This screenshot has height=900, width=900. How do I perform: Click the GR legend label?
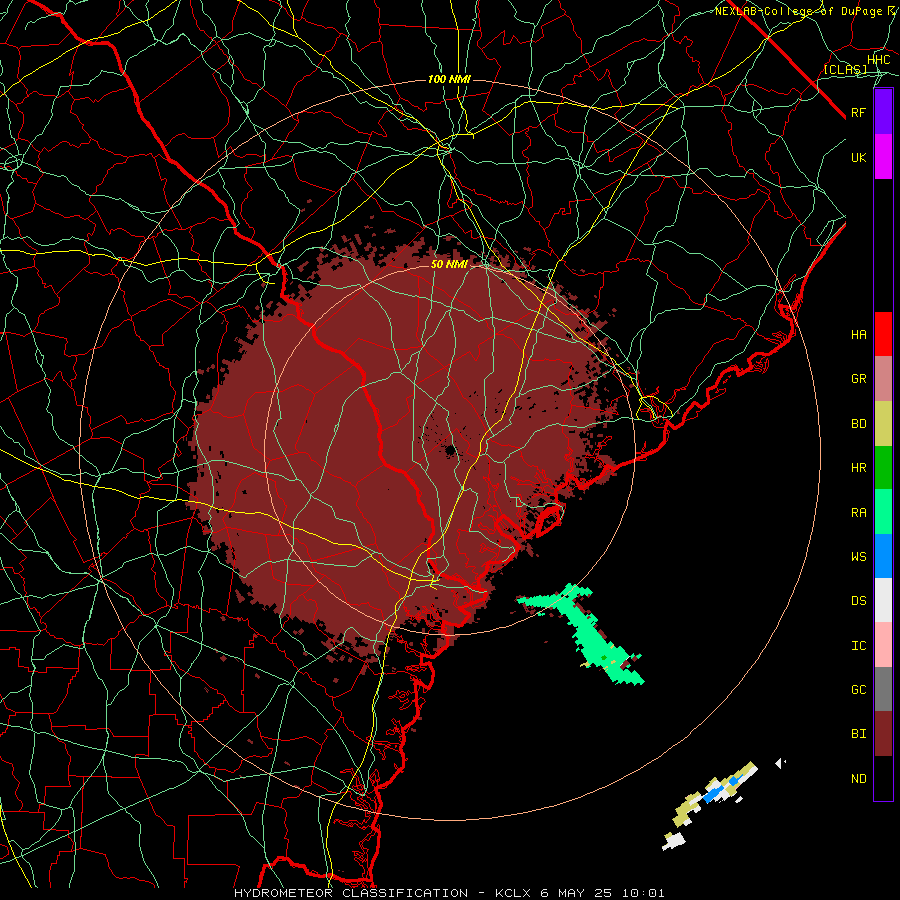tap(859, 379)
